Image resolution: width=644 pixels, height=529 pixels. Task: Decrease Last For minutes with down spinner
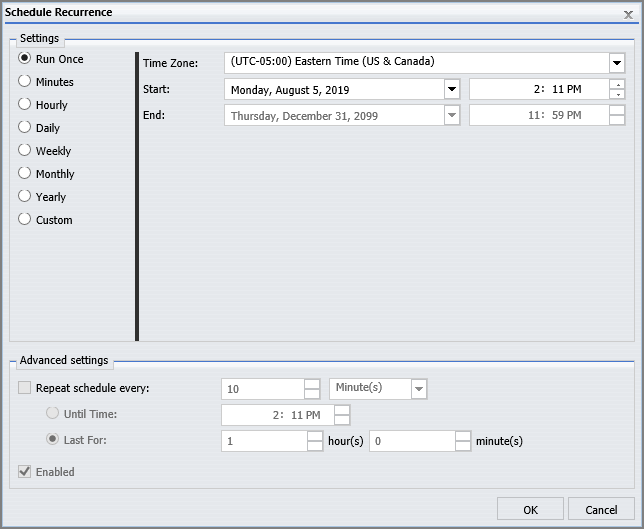(463, 446)
